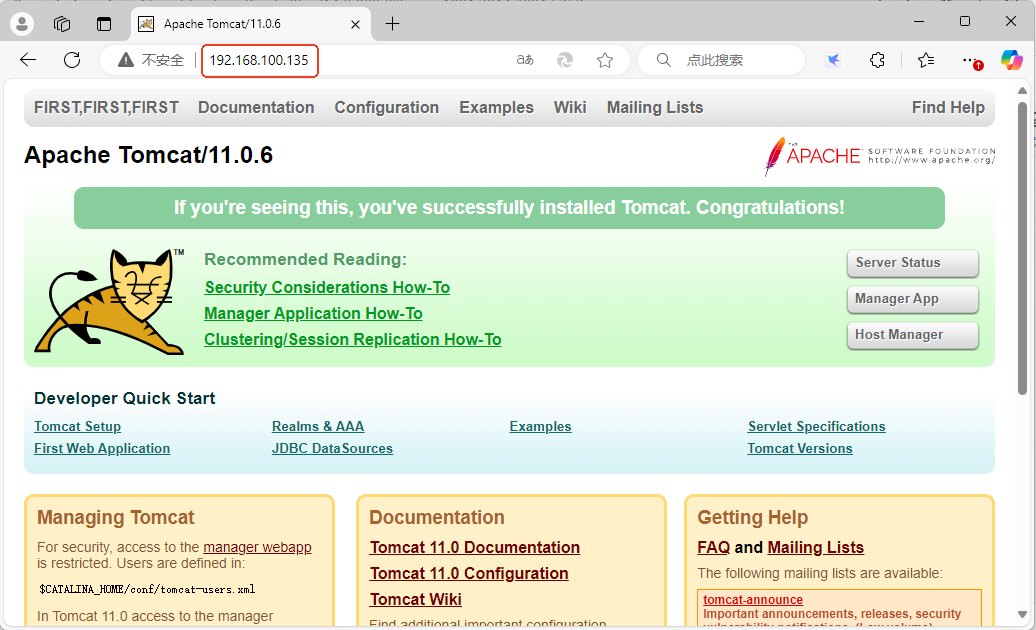Open FIRST,FIRST,FIRST nav item
This screenshot has width=1036, height=630.
click(x=106, y=108)
